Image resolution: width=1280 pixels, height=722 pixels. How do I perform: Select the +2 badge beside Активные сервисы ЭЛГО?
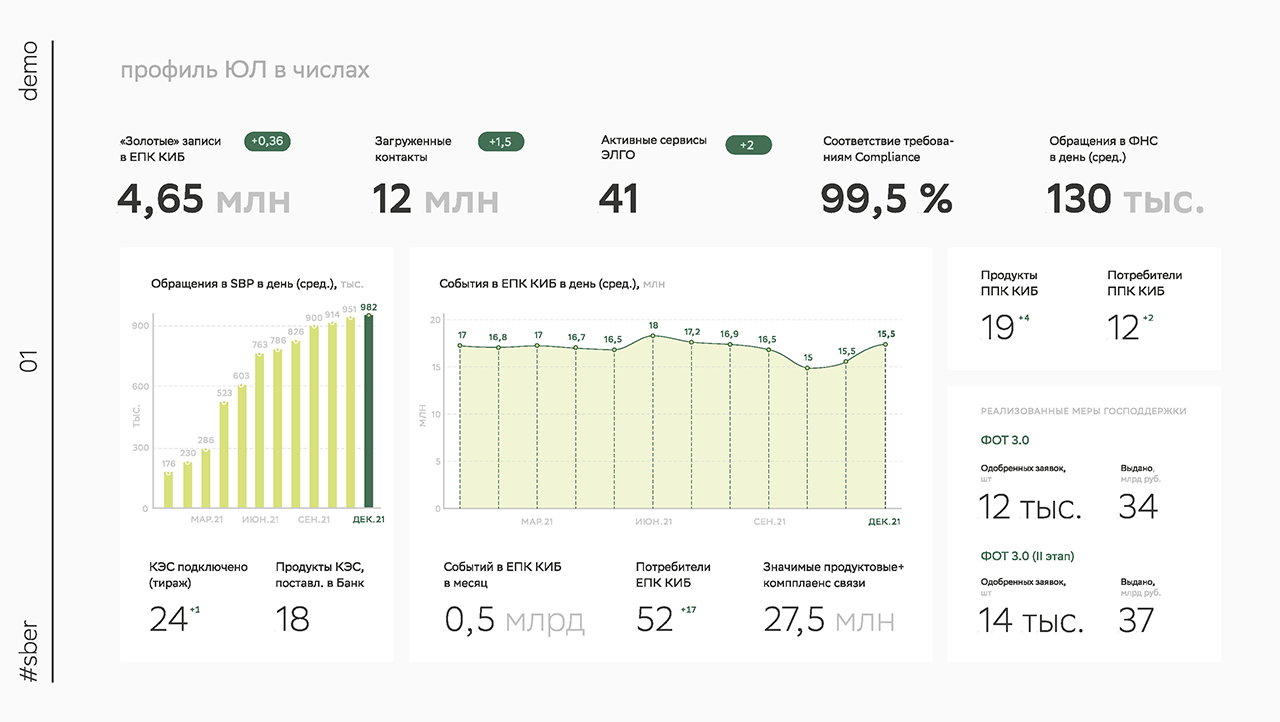tap(748, 145)
